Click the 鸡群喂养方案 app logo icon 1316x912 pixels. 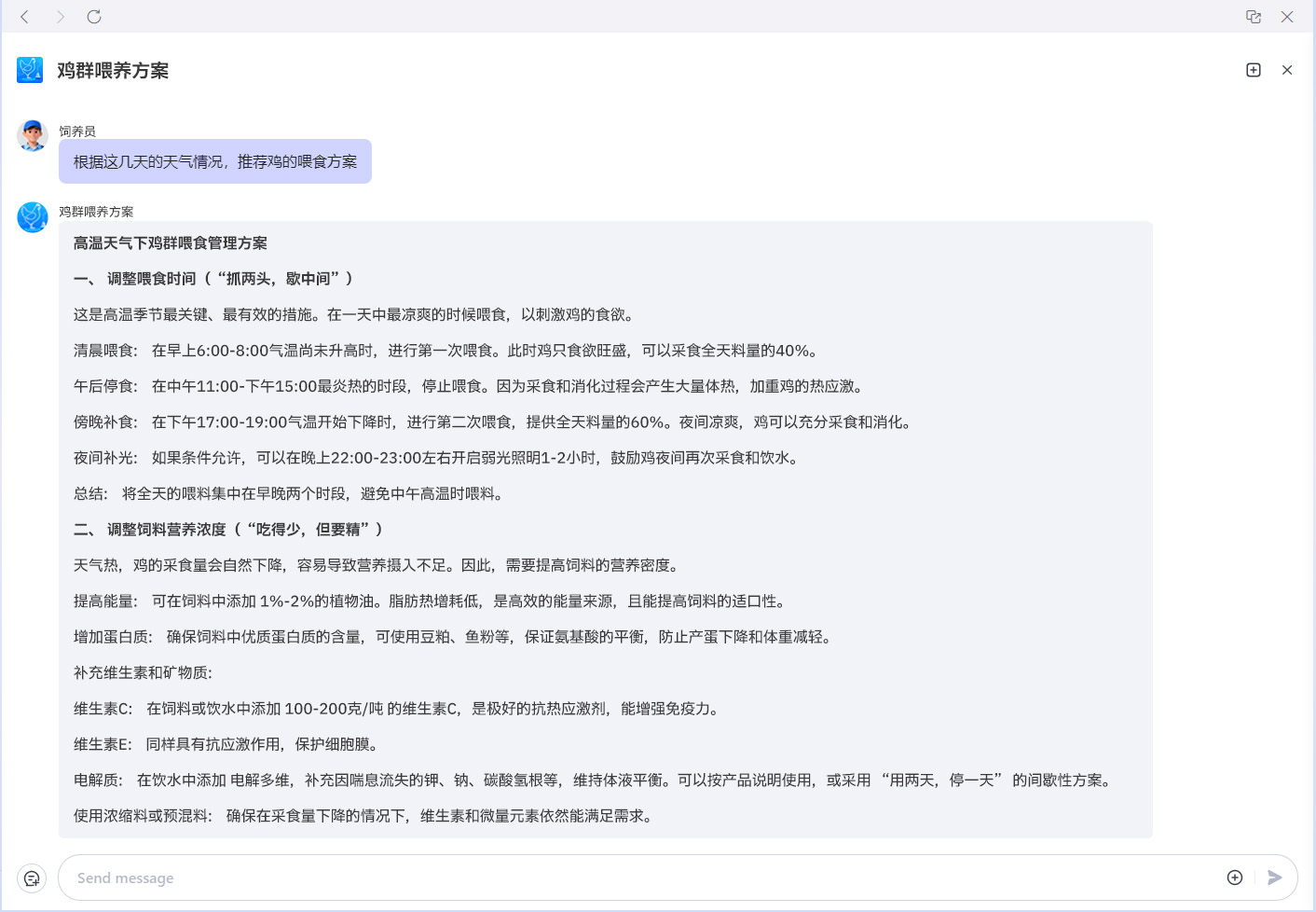click(30, 70)
